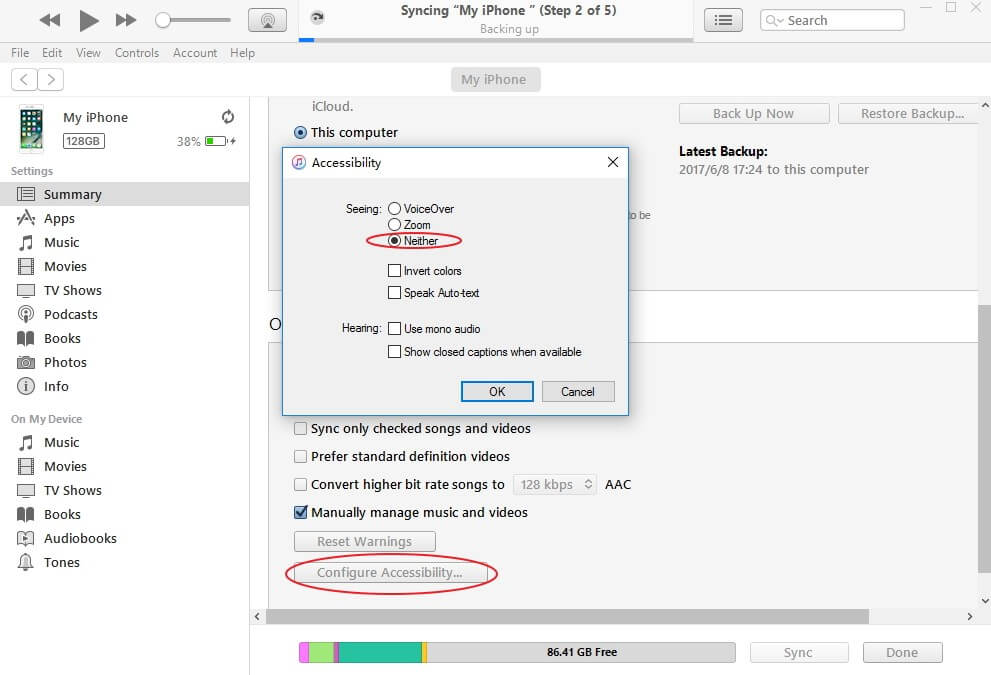Open Music icon under Settings
The width and height of the screenshot is (991, 675).
26,242
